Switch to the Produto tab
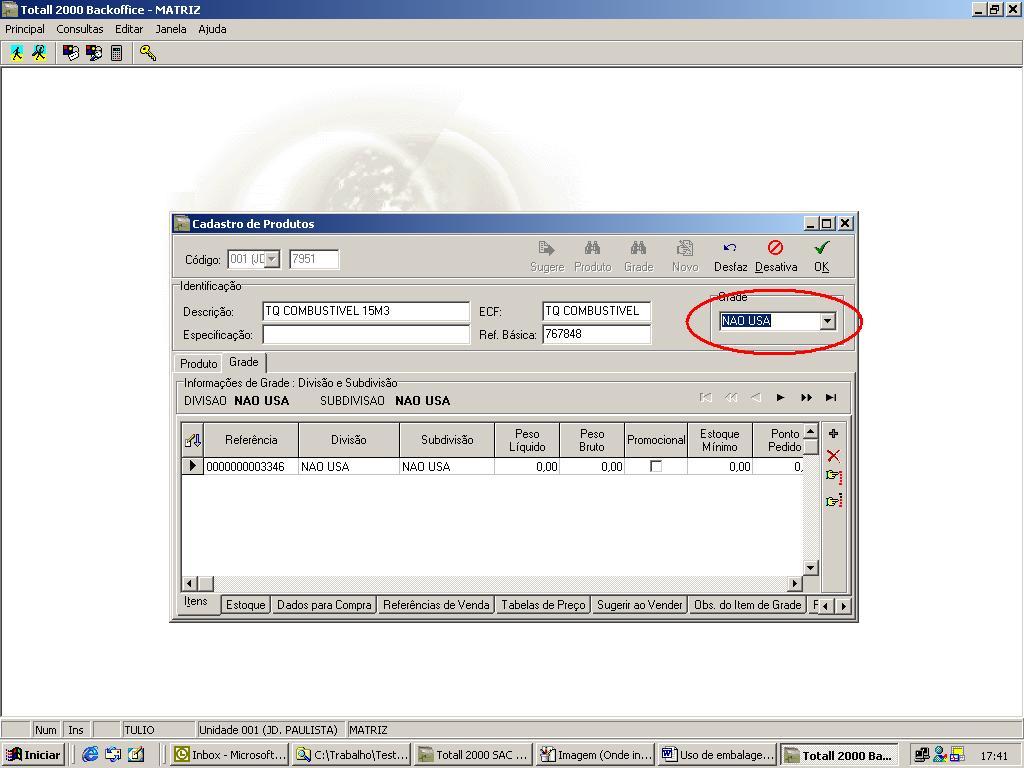Viewport: 1024px width, 768px height. [199, 364]
